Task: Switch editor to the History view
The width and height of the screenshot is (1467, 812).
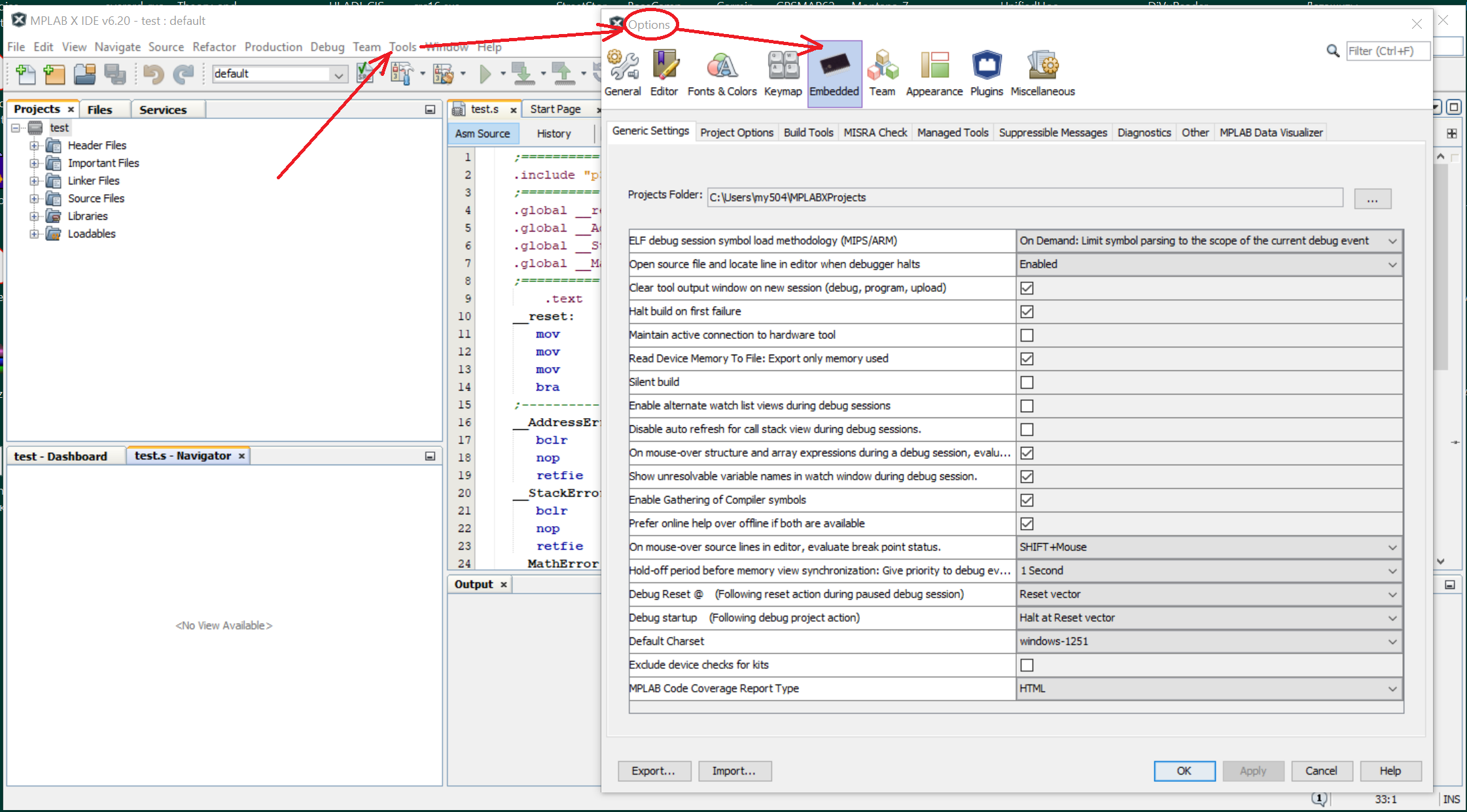Action: (554, 133)
